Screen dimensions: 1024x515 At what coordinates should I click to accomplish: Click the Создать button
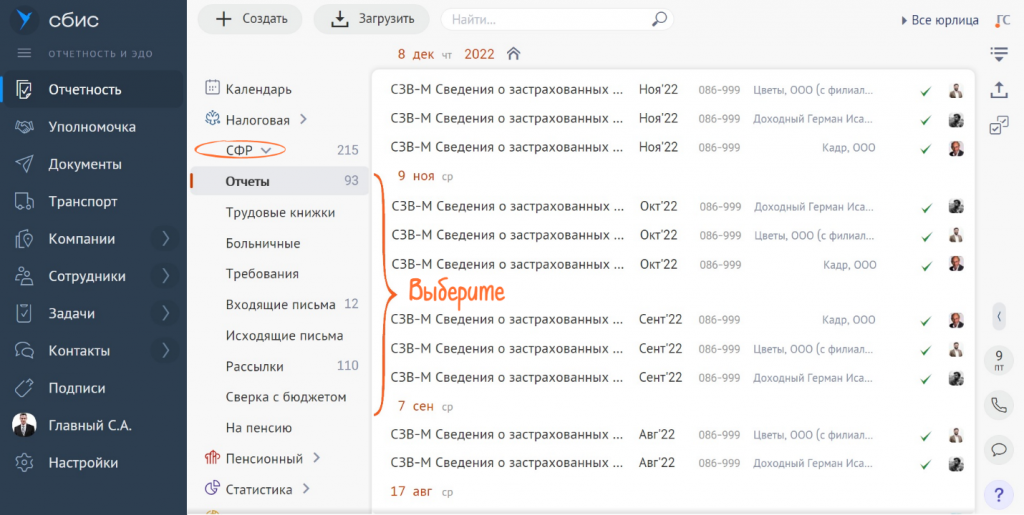tap(251, 19)
